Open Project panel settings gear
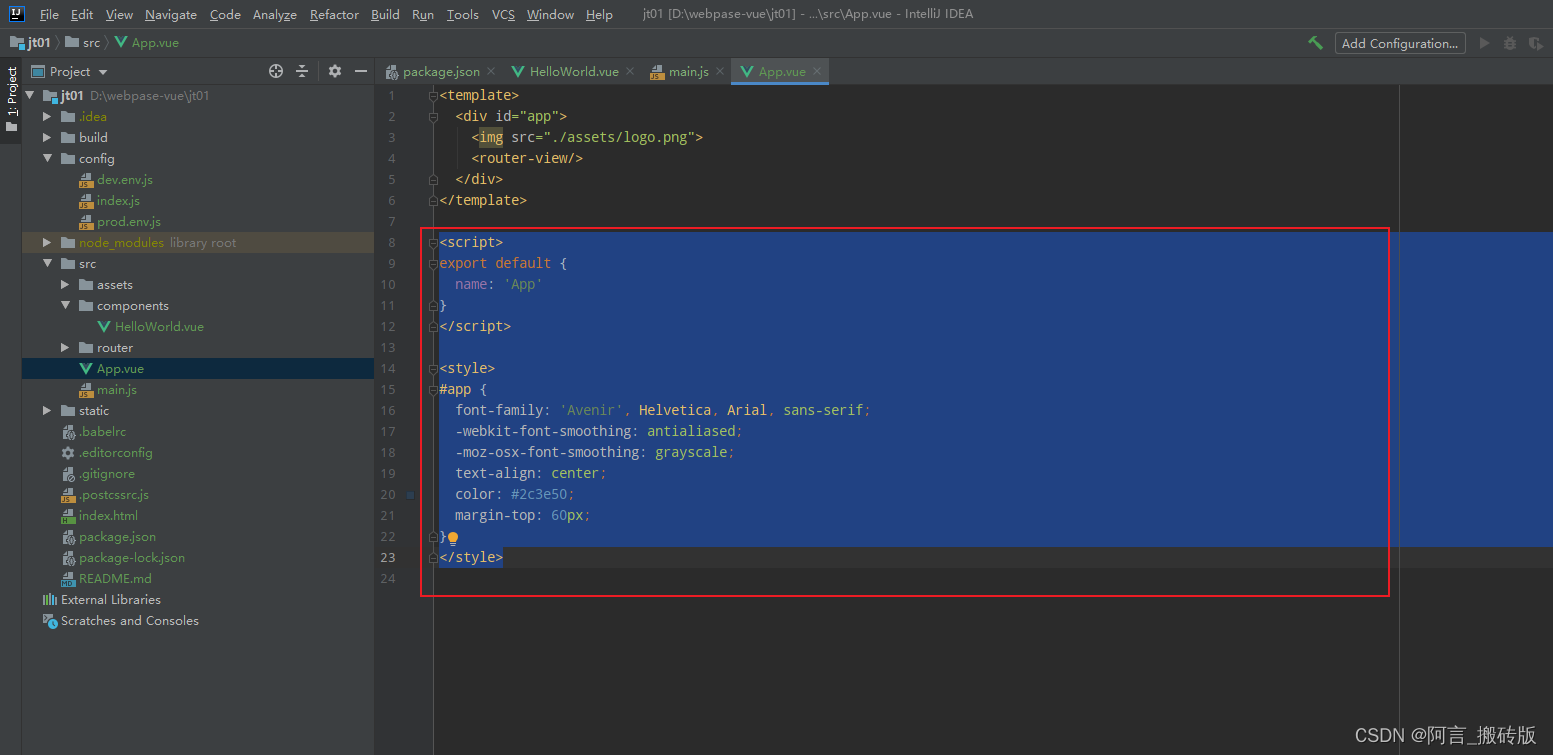The width and height of the screenshot is (1553, 755). pyautogui.click(x=335, y=71)
